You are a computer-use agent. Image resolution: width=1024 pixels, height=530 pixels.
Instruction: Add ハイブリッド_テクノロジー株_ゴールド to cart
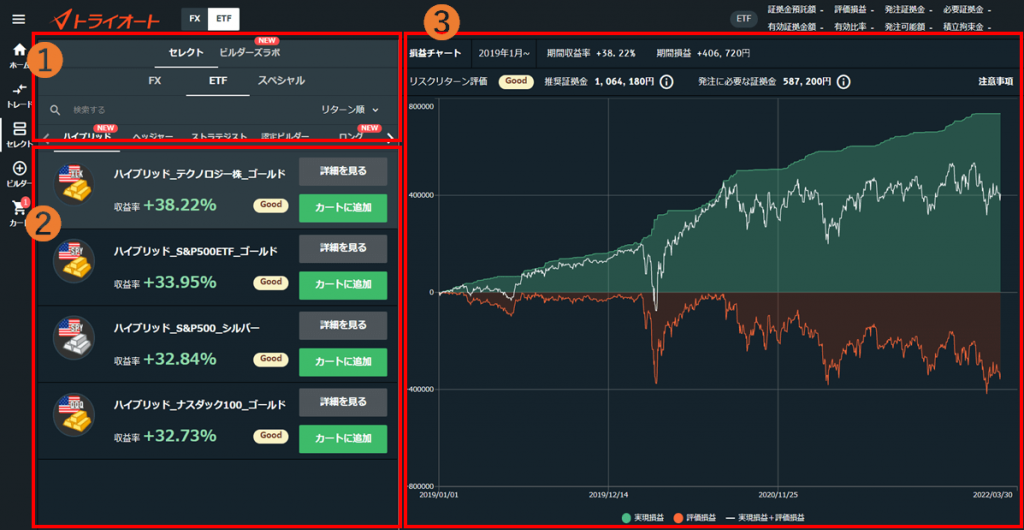point(343,208)
